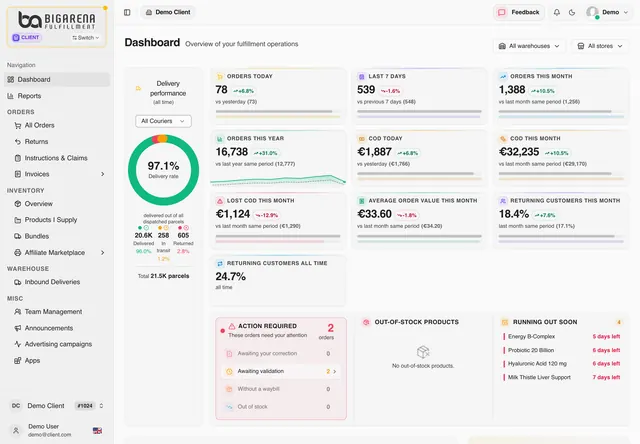The image size is (640, 444).
Task: Click the Team Management icon
Action: (18, 312)
